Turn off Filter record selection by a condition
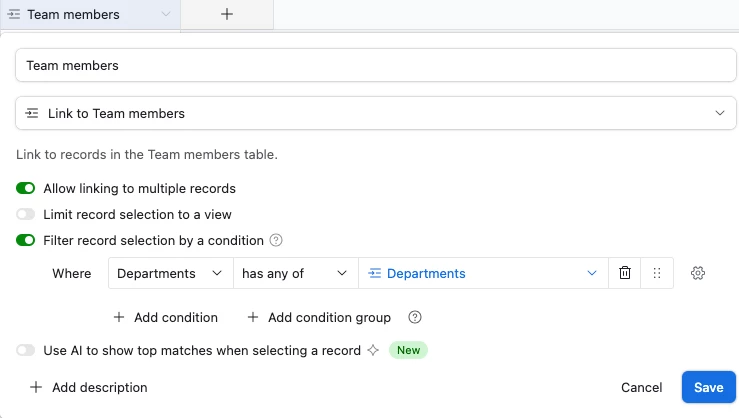 coord(26,240)
